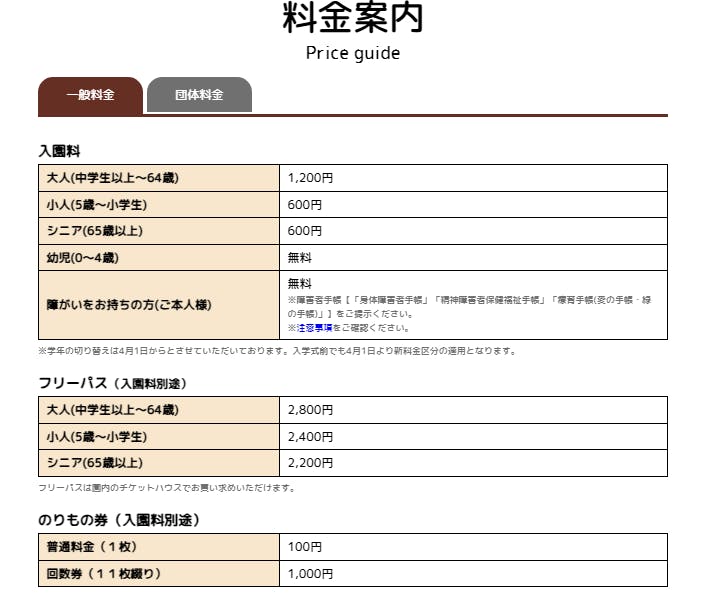Click the 2,200円 senior free pass price

tap(309, 463)
